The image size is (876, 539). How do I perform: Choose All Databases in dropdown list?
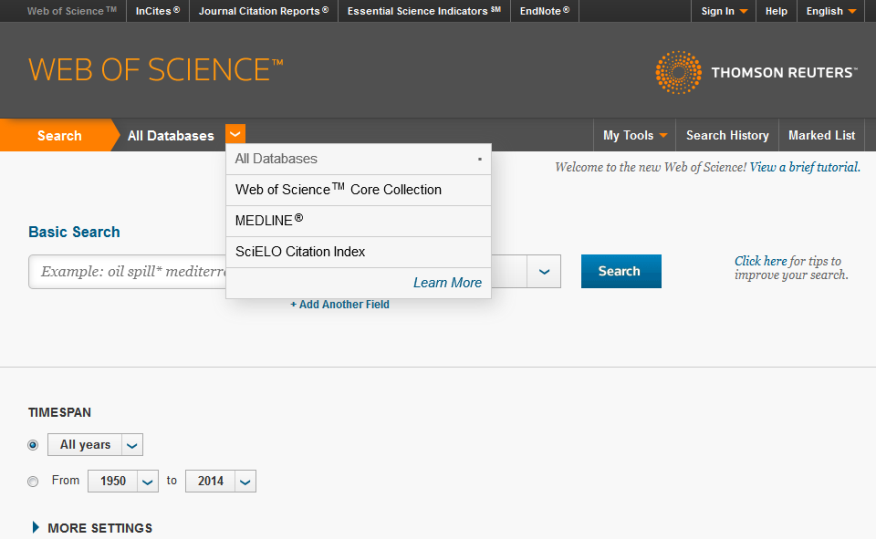[x=358, y=159]
